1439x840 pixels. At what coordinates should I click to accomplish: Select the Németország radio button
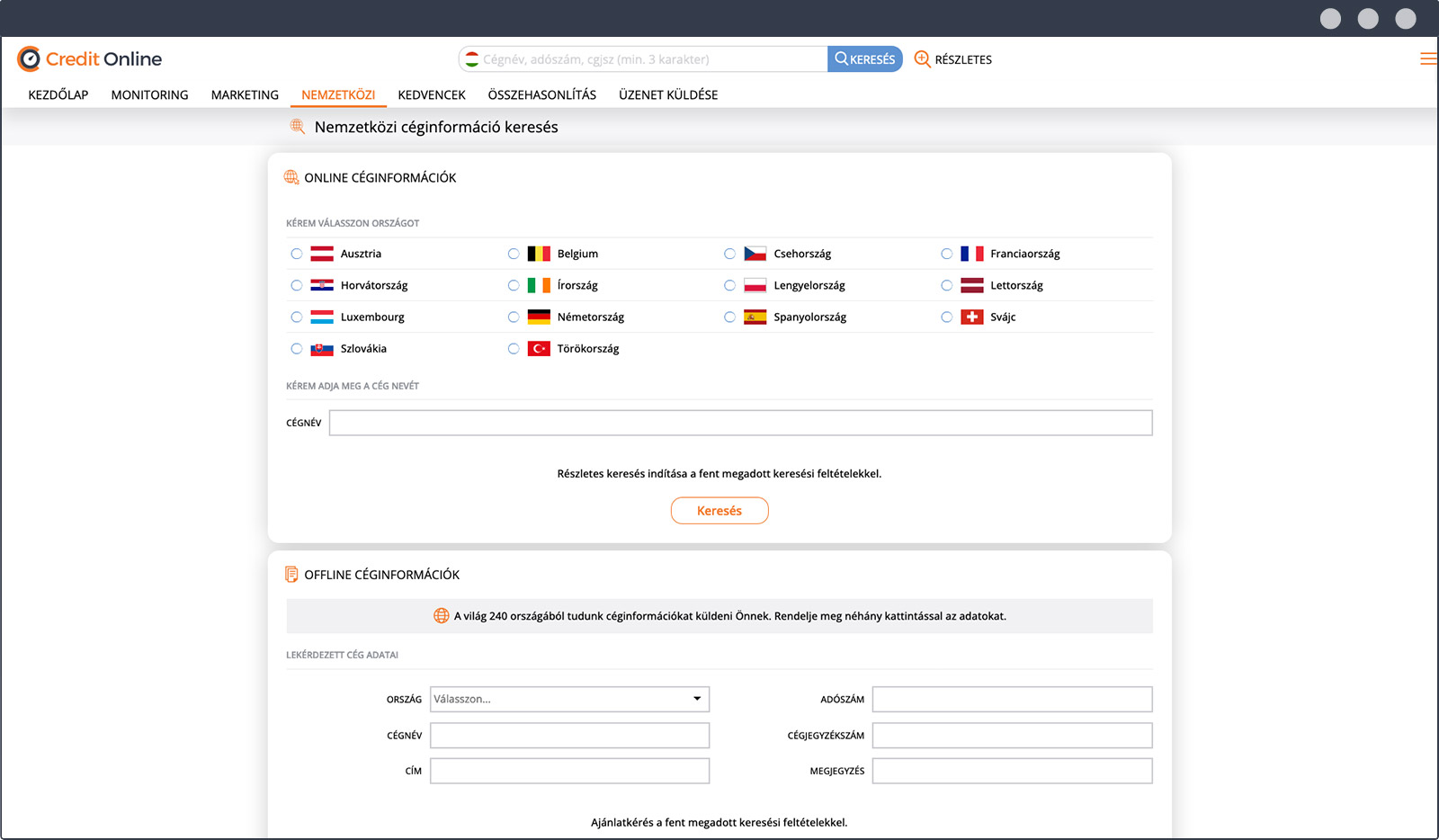click(514, 317)
